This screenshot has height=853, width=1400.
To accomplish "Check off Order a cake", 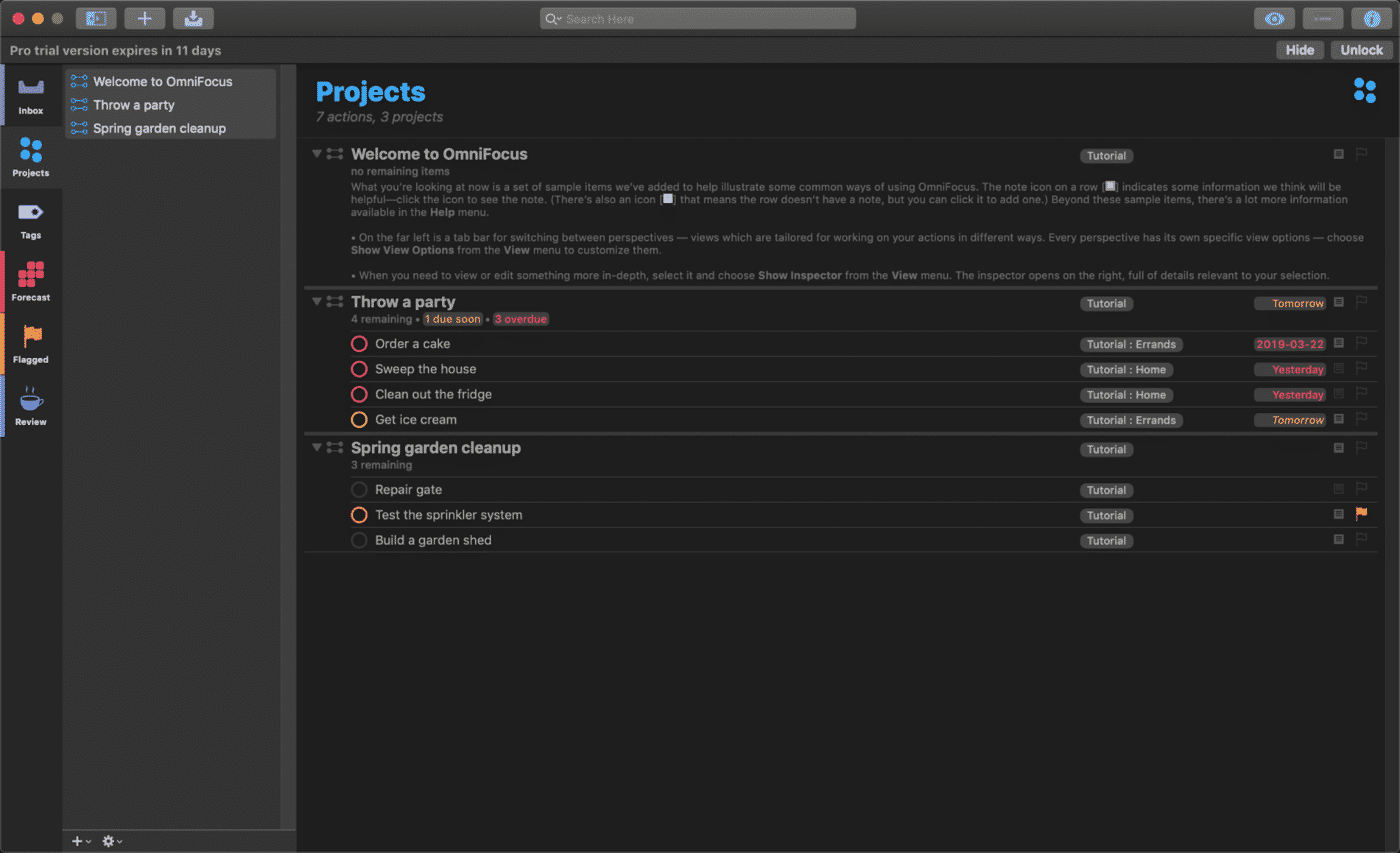I will click(359, 344).
